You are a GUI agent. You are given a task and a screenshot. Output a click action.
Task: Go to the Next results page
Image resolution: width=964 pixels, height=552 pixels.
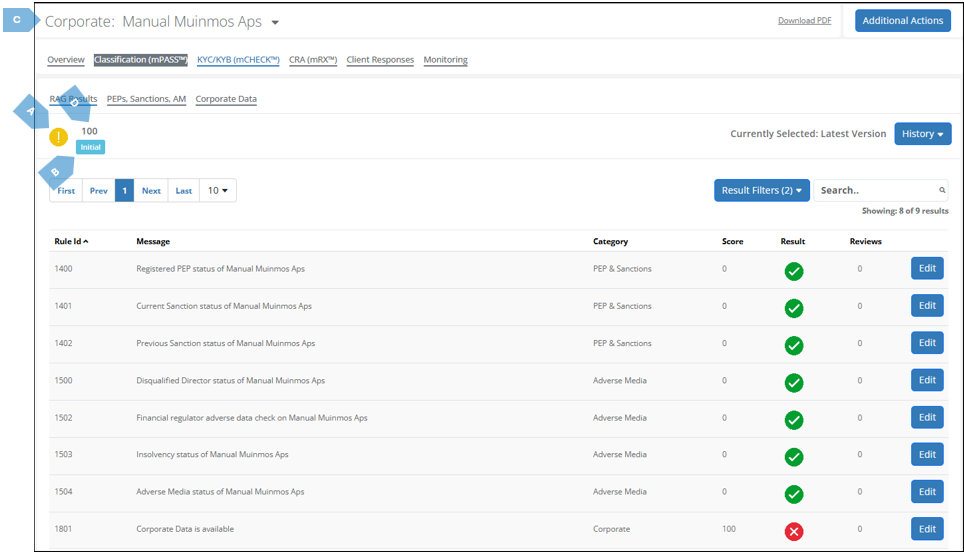(x=151, y=191)
